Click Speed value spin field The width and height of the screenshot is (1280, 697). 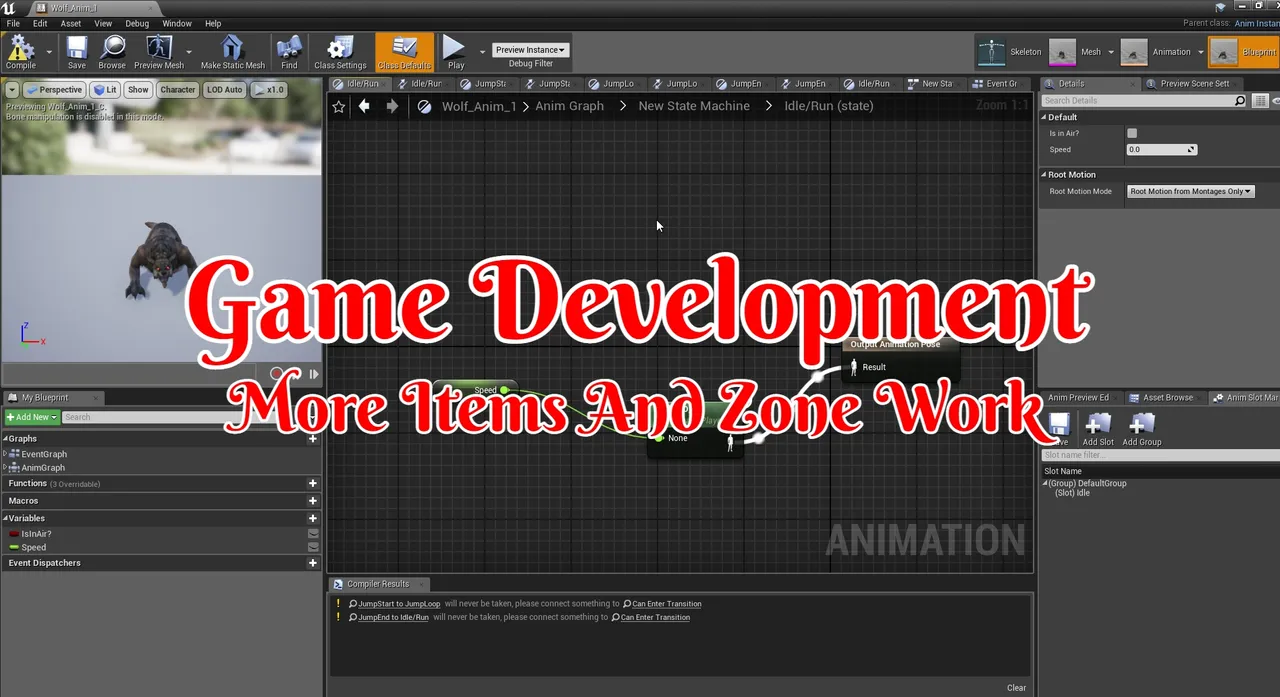1162,150
